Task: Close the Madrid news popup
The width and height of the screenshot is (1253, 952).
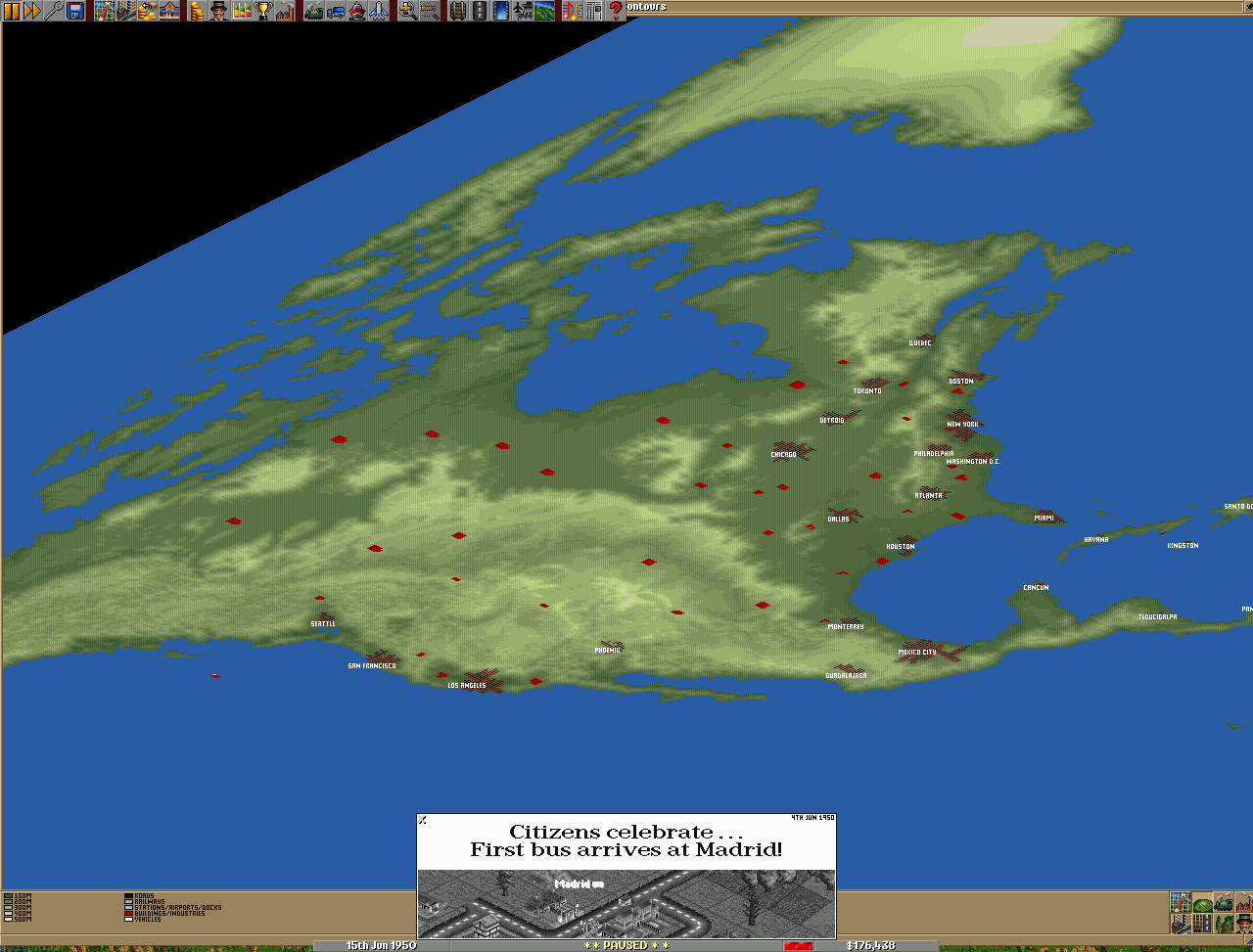Action: 422,819
